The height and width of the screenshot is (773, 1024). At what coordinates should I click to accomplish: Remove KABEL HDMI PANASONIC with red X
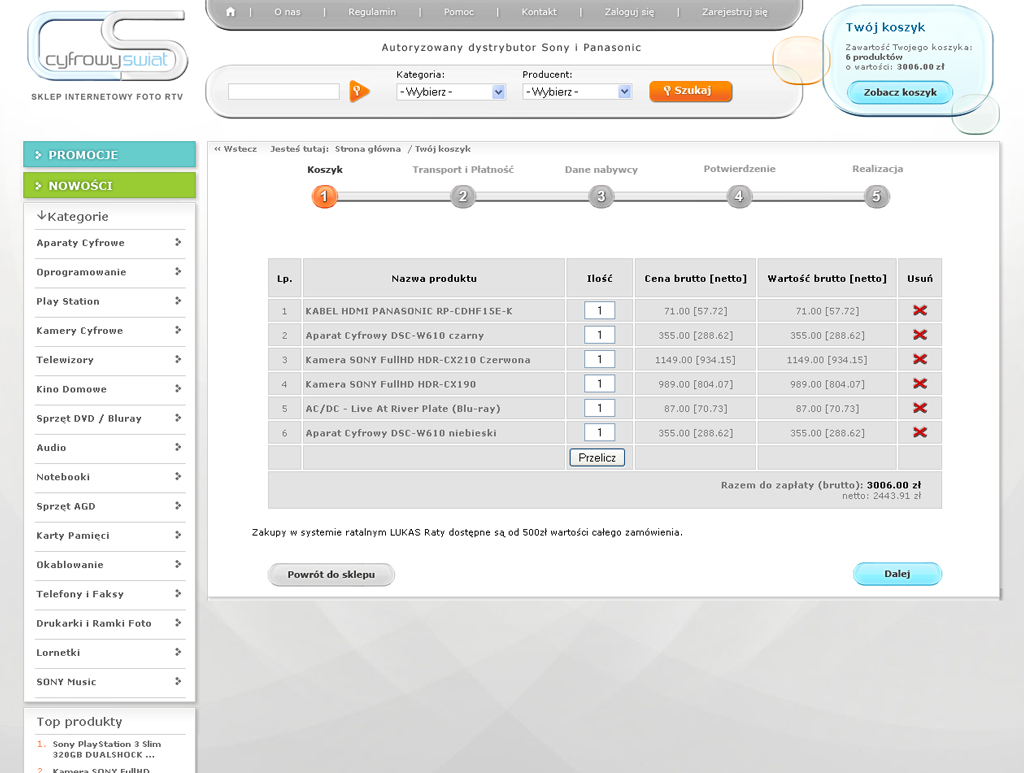pos(919,310)
